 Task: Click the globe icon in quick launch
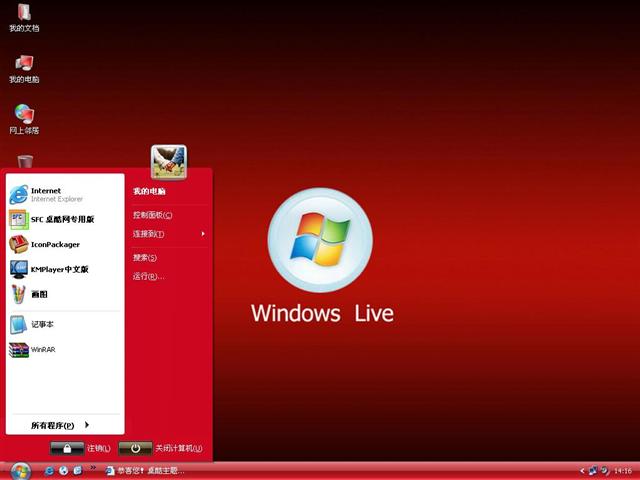coord(63,471)
